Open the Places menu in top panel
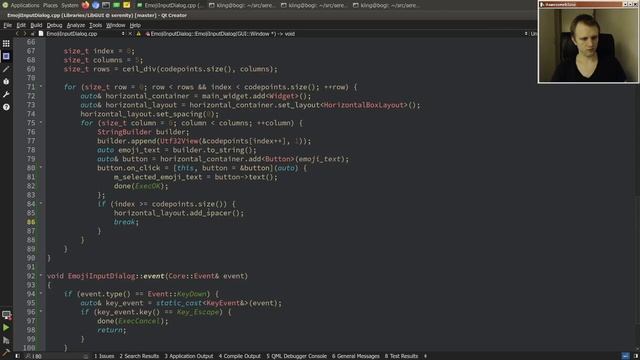 point(50,5)
